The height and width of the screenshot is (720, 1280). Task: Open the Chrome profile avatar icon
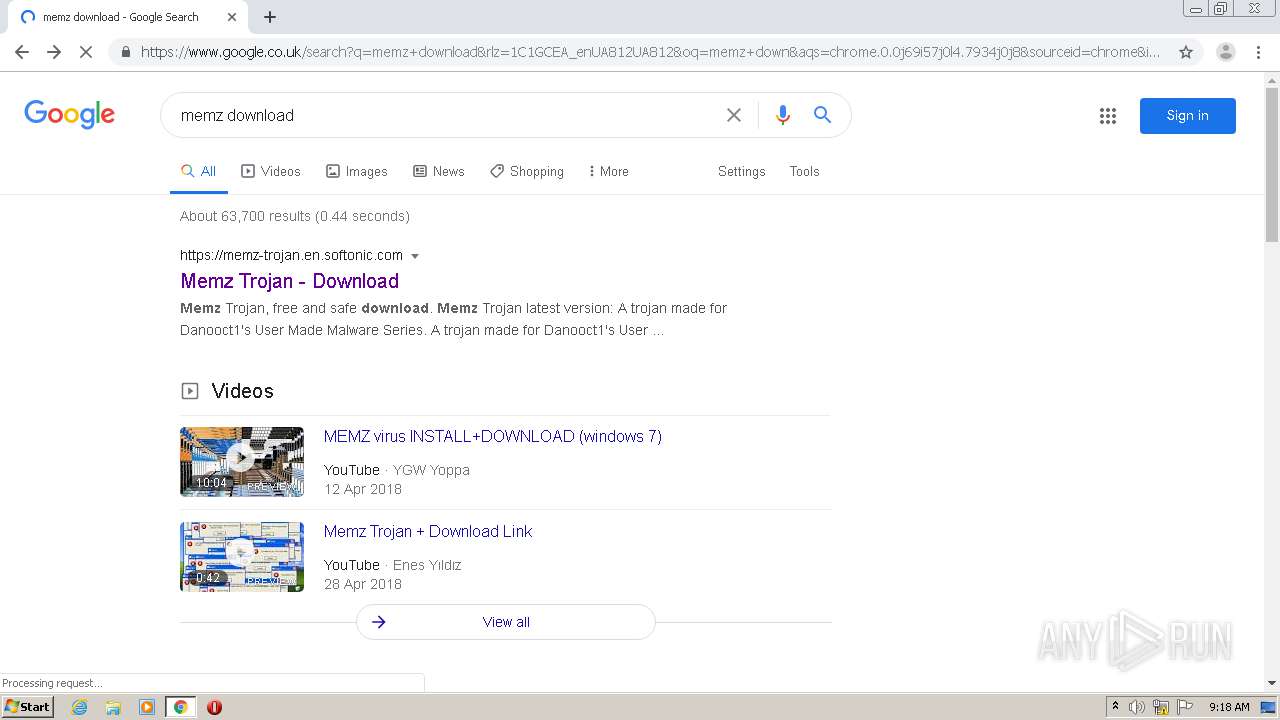pyautogui.click(x=1225, y=52)
